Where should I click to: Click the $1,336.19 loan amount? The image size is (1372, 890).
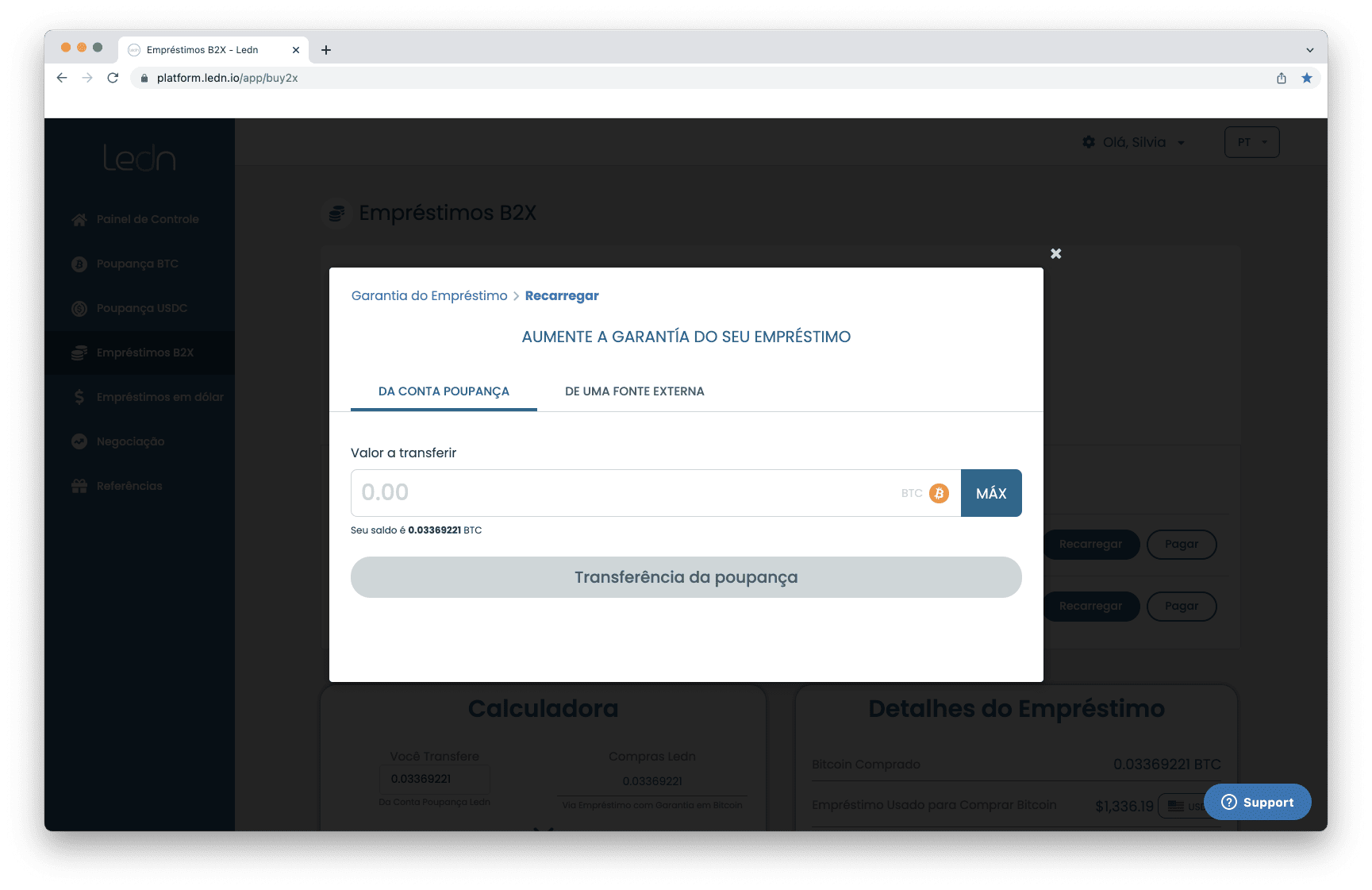(x=1124, y=807)
